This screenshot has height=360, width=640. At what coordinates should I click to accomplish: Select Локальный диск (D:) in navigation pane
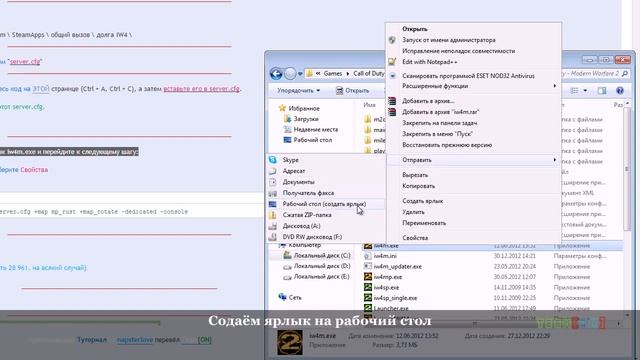point(317,266)
